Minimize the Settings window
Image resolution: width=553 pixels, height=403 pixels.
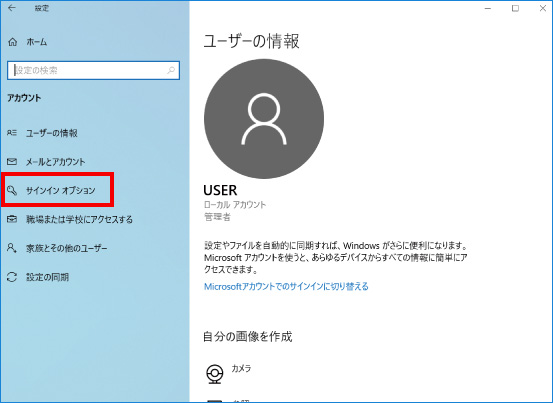(x=488, y=8)
